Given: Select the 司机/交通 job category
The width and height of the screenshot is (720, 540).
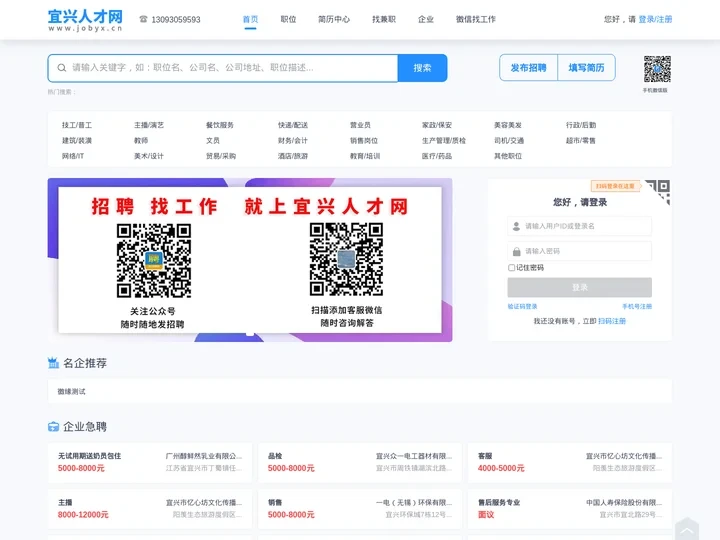Looking at the screenshot, I should coord(509,141).
